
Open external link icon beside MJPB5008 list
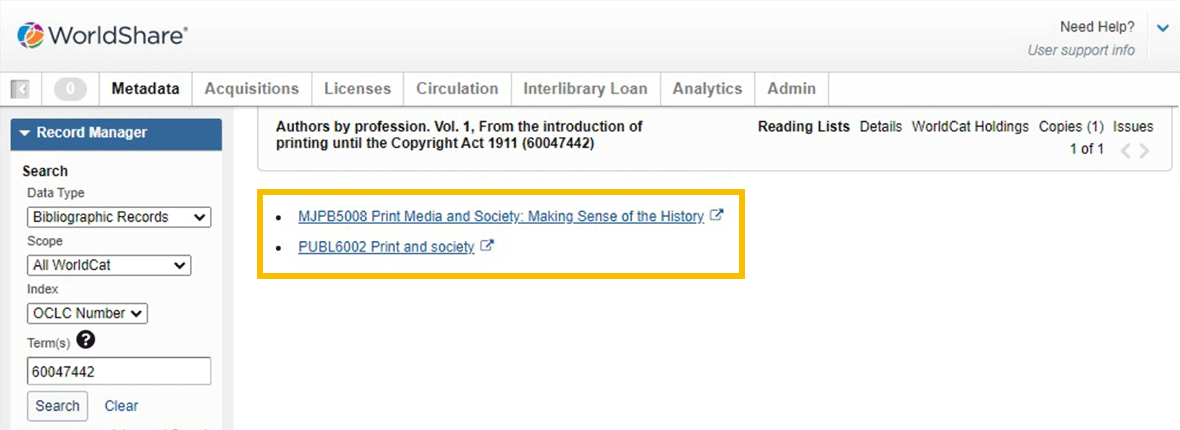[x=717, y=215]
